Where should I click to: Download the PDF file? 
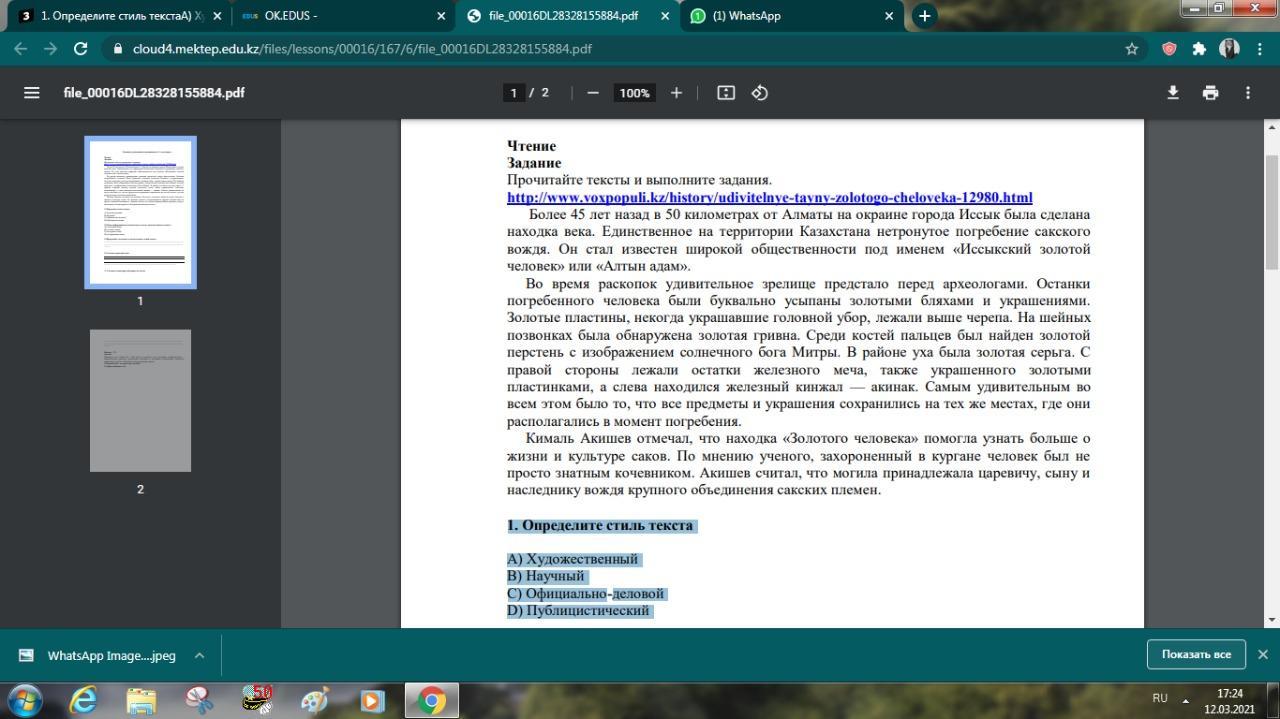pyautogui.click(x=1173, y=93)
